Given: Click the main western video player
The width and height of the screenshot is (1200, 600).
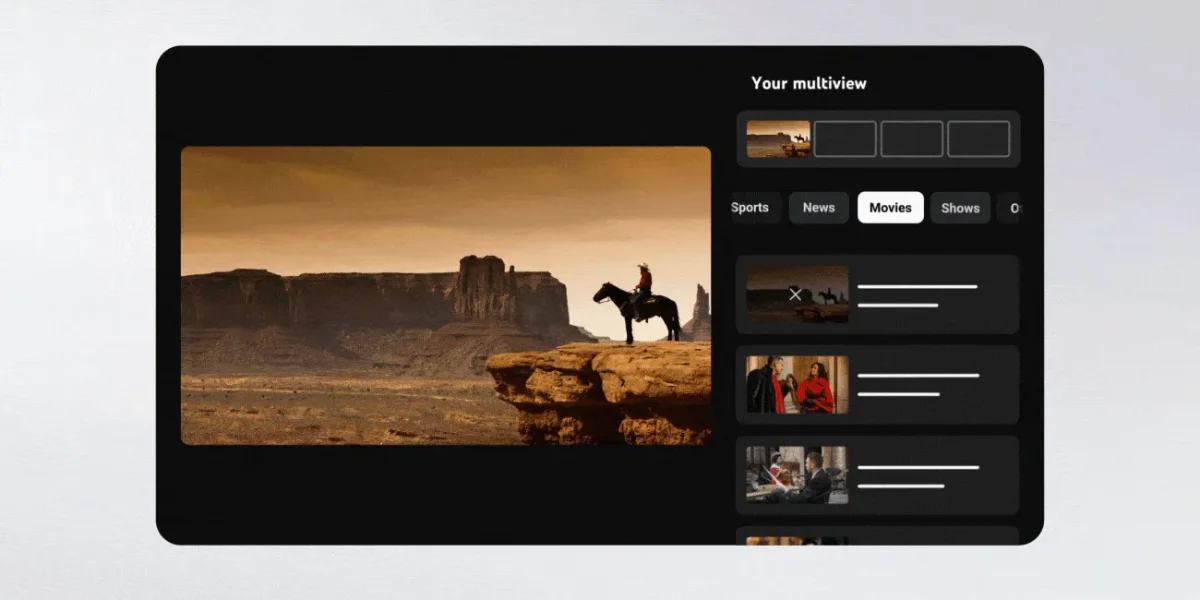Looking at the screenshot, I should tap(445, 295).
